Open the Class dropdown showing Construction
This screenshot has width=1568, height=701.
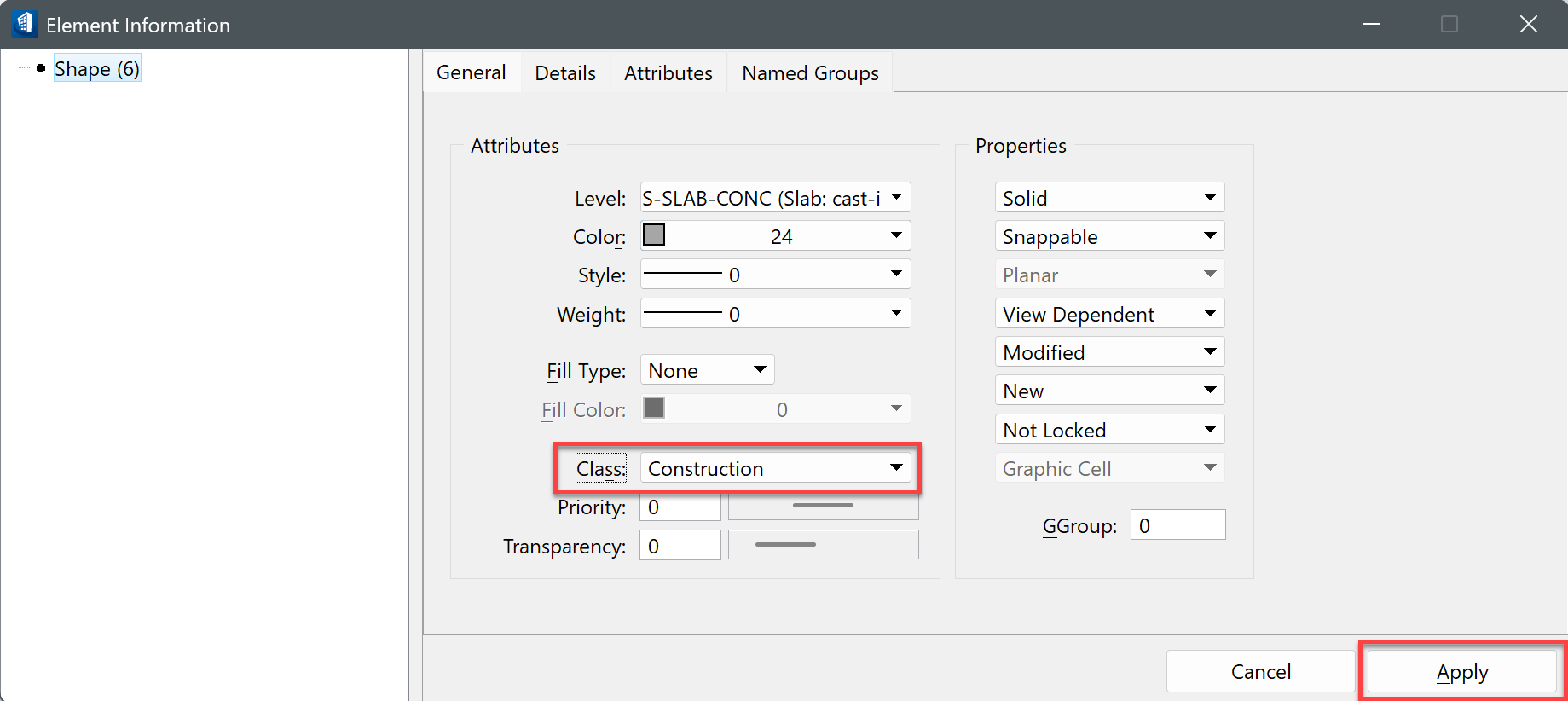pos(896,468)
